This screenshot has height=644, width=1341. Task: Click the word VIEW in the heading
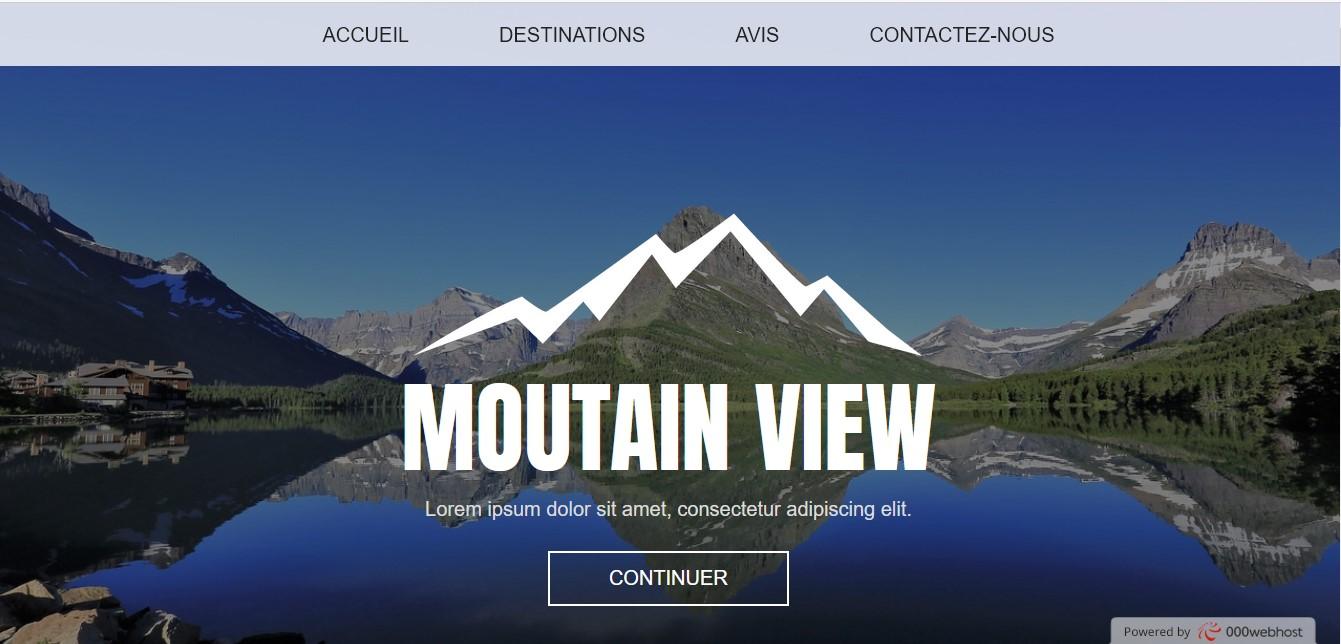point(846,428)
